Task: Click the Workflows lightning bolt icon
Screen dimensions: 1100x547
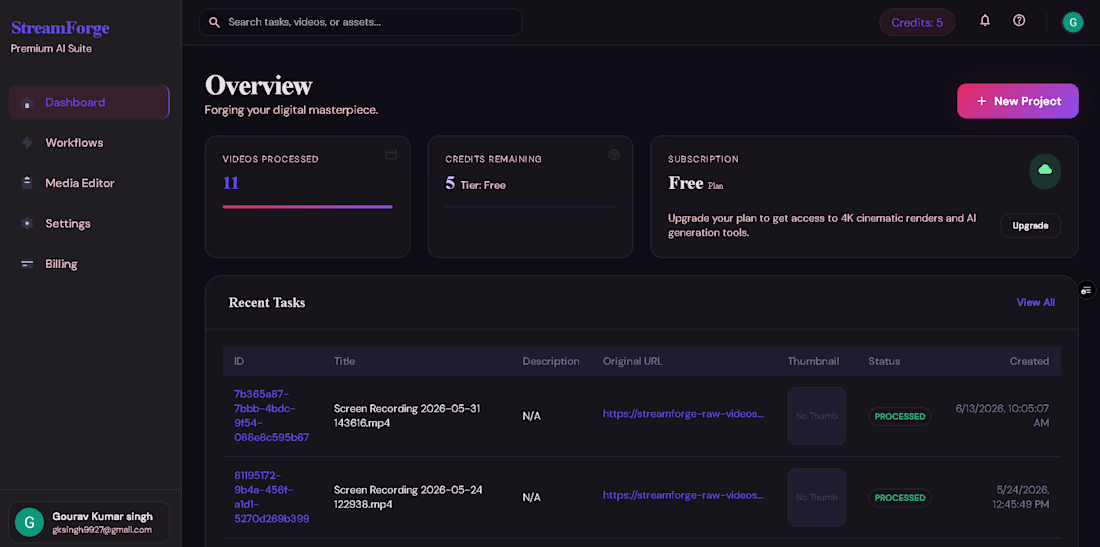Action: point(27,143)
